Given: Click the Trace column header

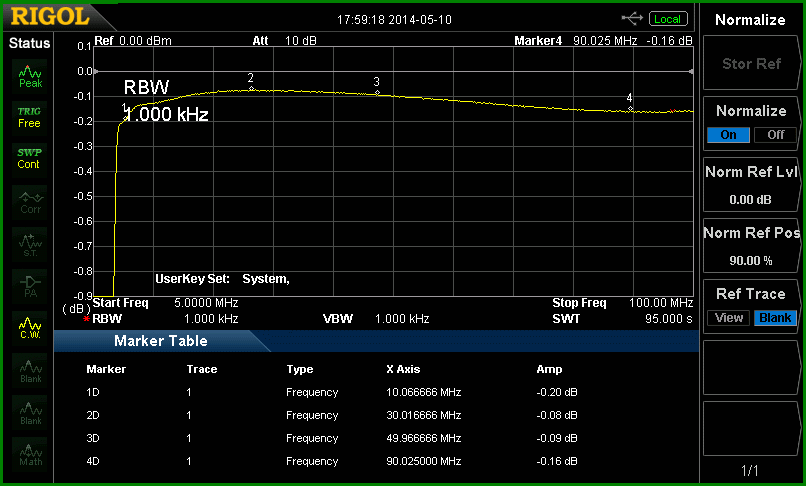Looking at the screenshot, I should pos(202,369).
